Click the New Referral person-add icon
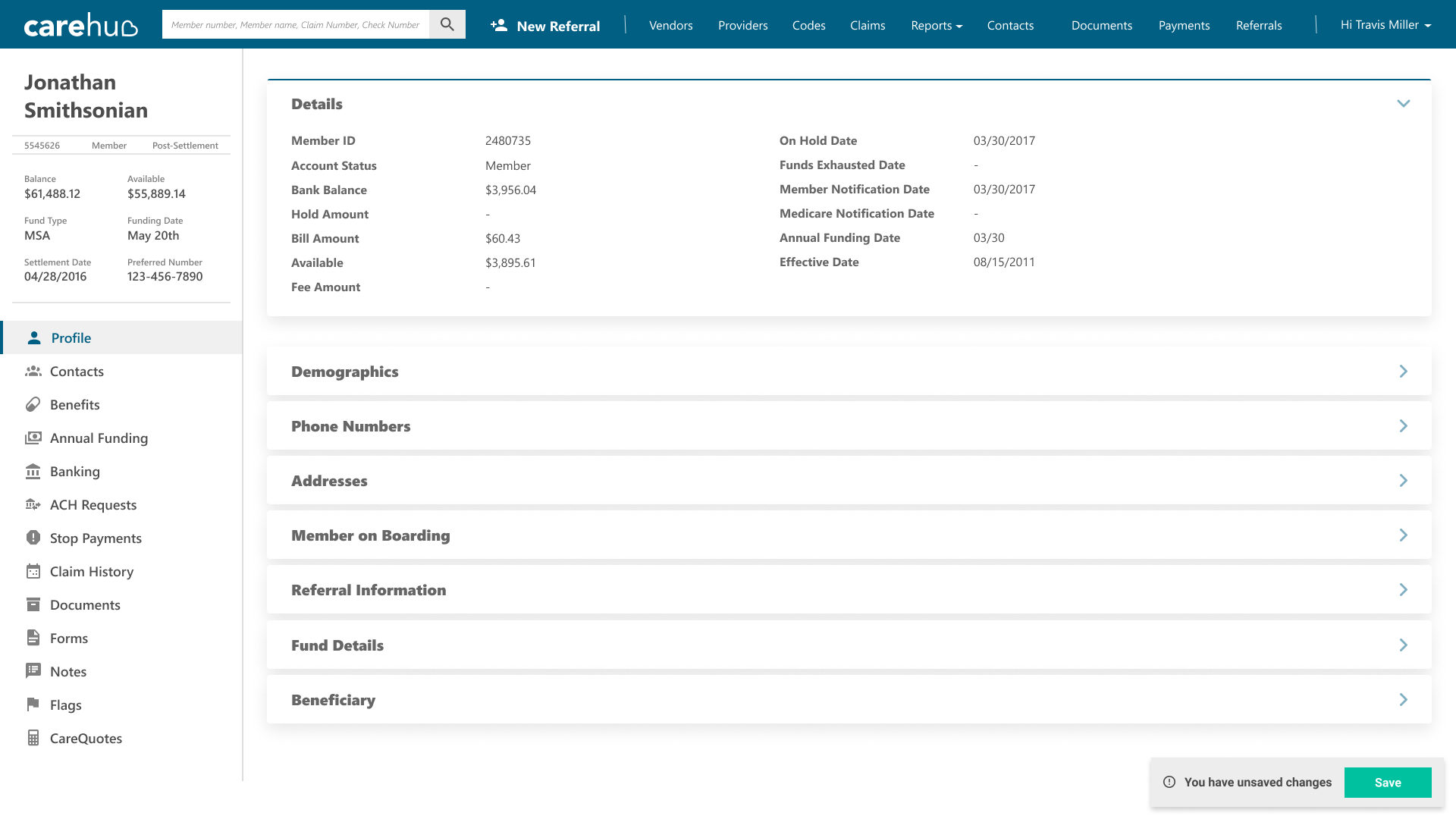 coord(498,25)
